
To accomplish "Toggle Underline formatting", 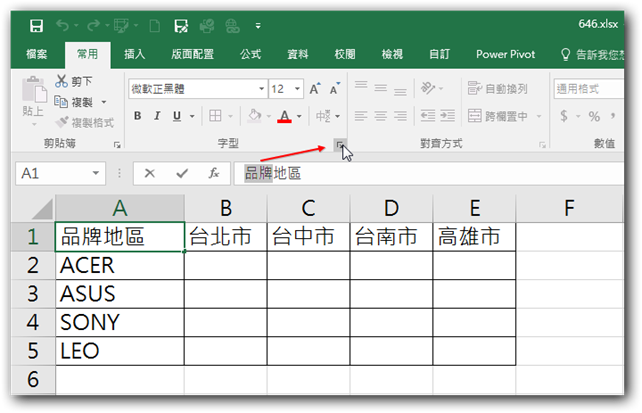I will [x=177, y=116].
